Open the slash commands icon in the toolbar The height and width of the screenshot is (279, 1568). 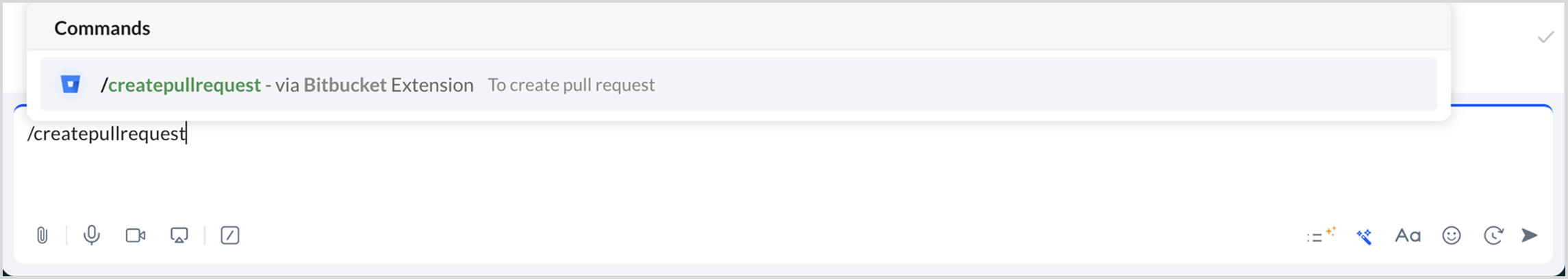[x=230, y=236]
